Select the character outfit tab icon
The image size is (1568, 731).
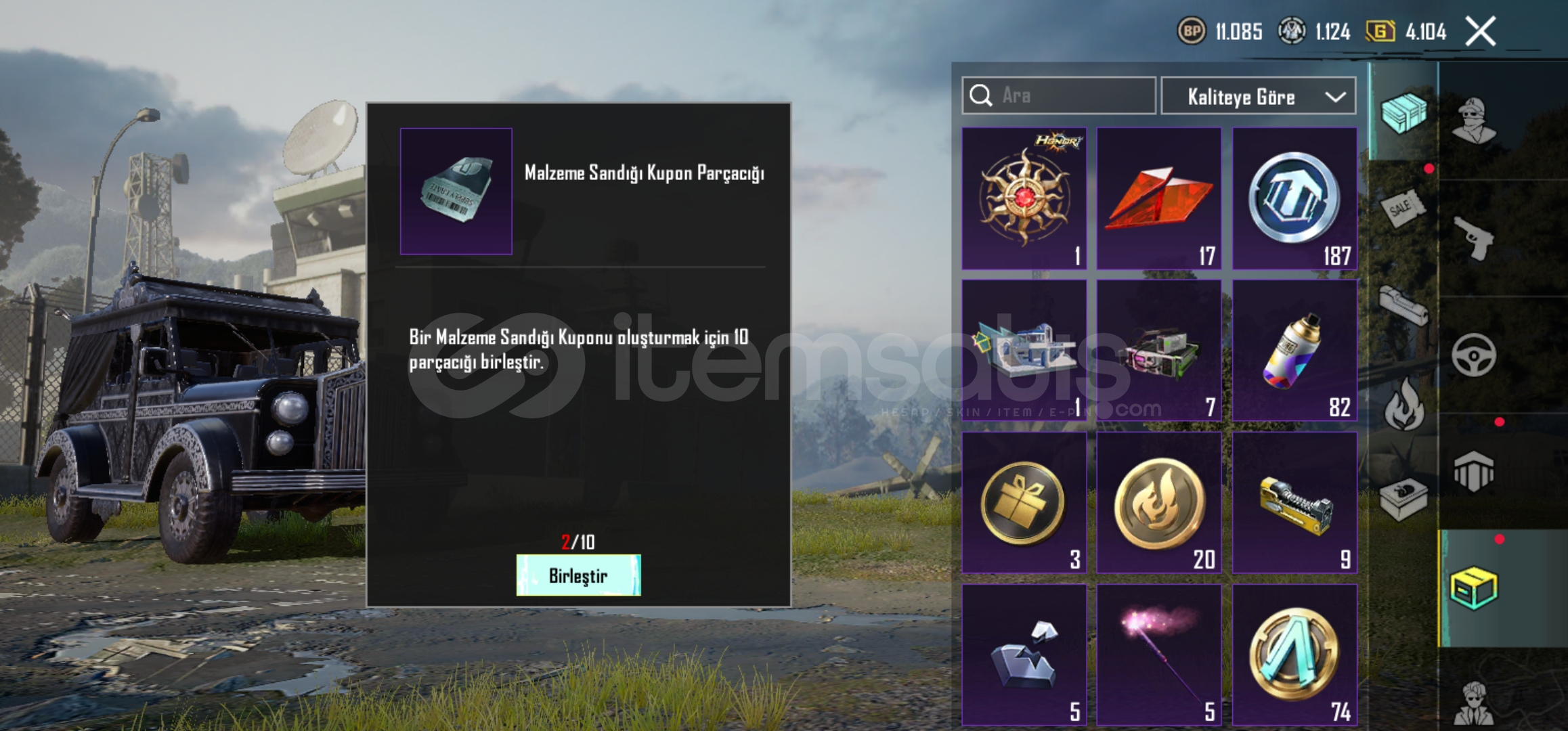tap(1474, 120)
